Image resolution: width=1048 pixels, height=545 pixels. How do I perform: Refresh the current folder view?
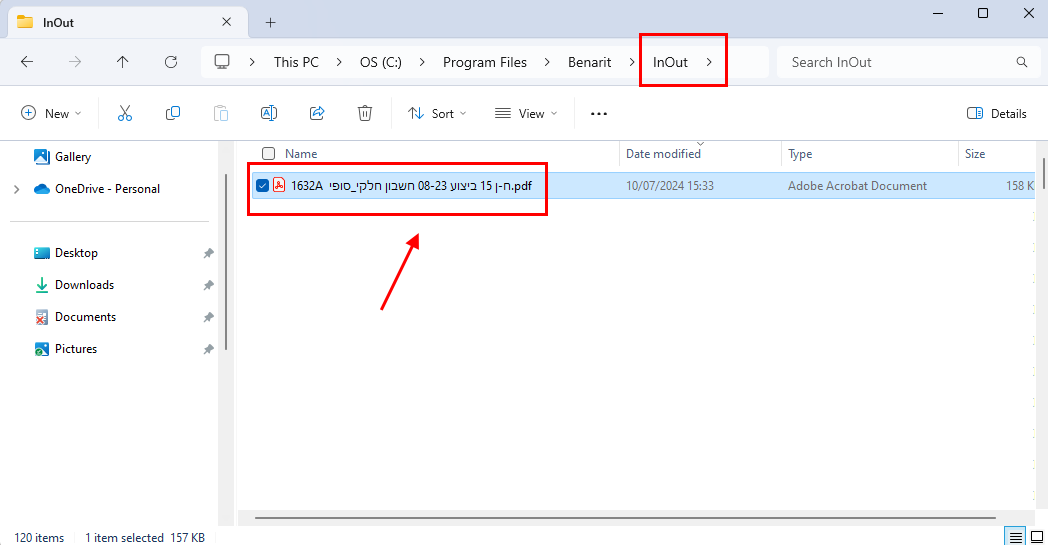[171, 62]
